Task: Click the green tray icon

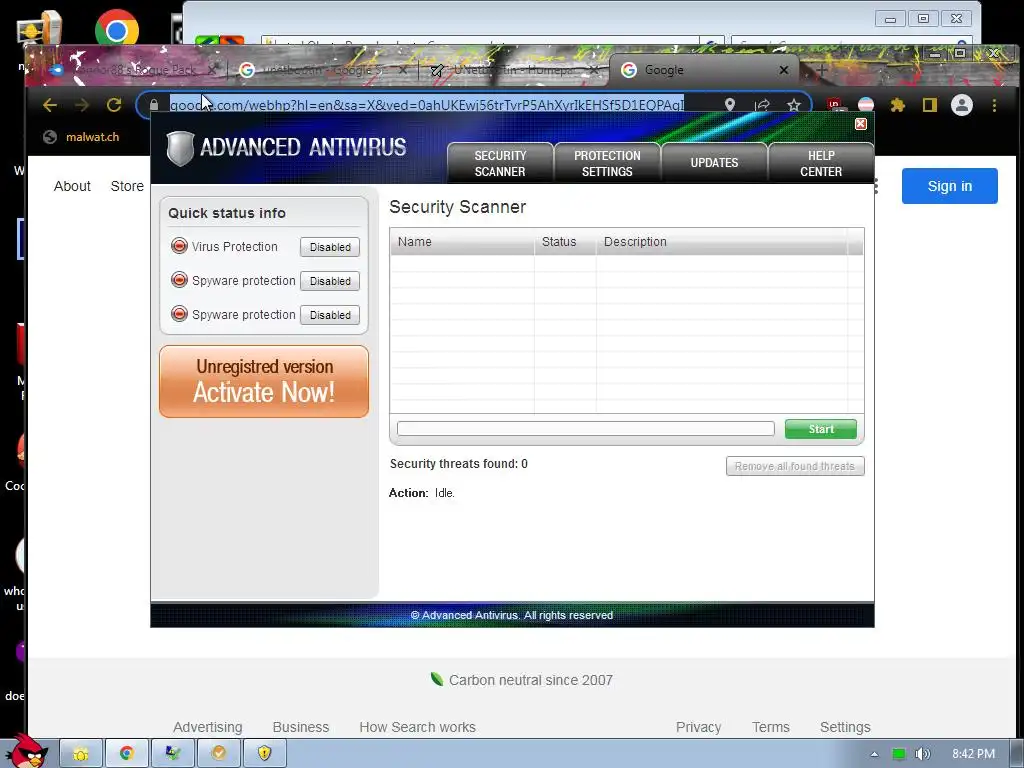Action: point(899,754)
